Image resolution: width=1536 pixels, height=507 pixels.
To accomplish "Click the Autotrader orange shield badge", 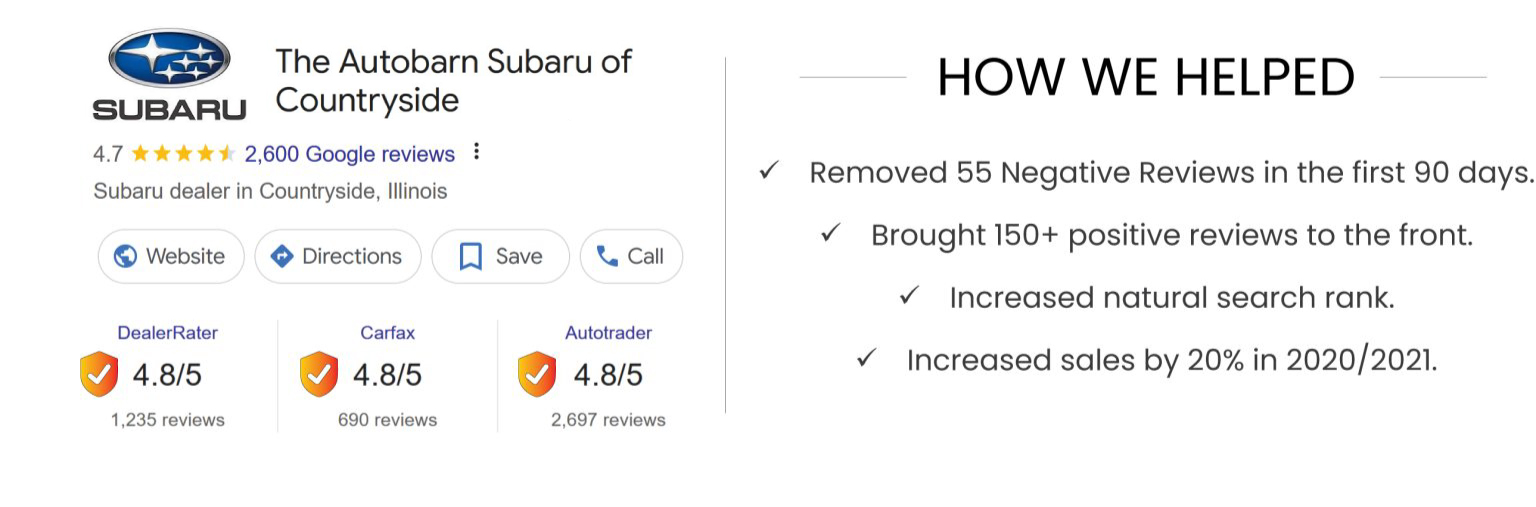I will [x=536, y=375].
